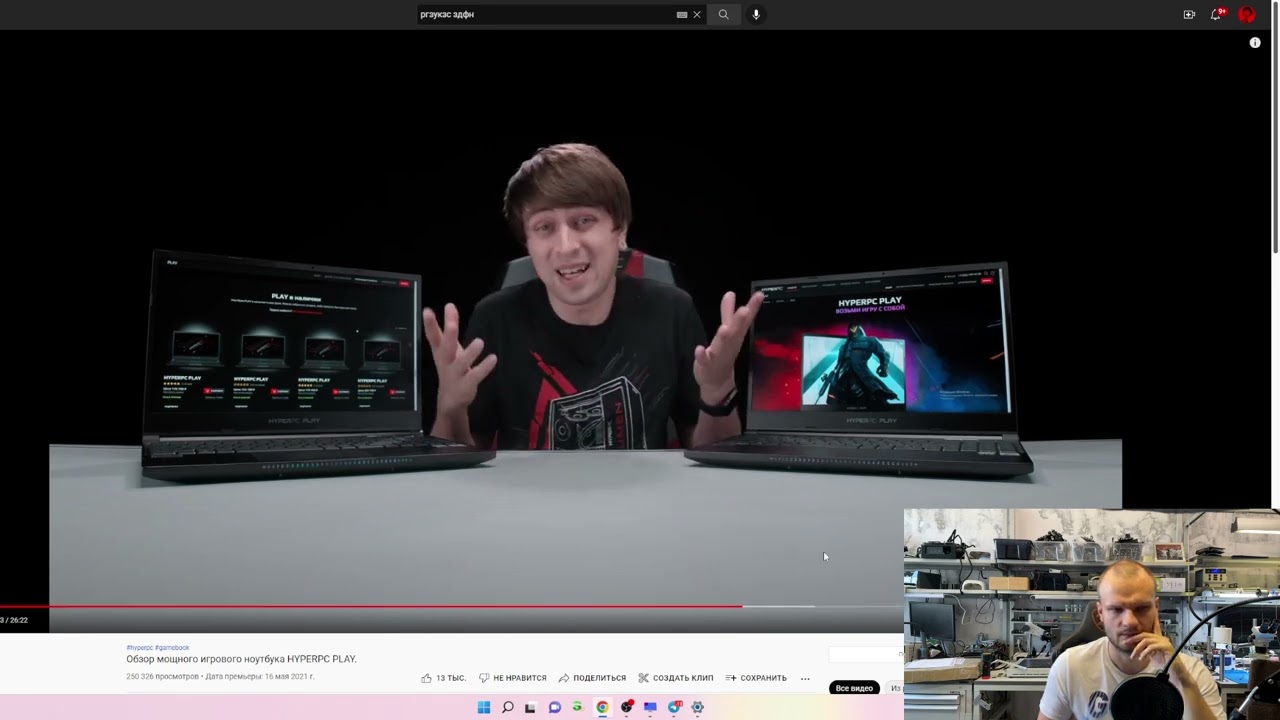Open the СОХРАНИТЬ playlist menu
The width and height of the screenshot is (1280, 720).
pos(756,678)
